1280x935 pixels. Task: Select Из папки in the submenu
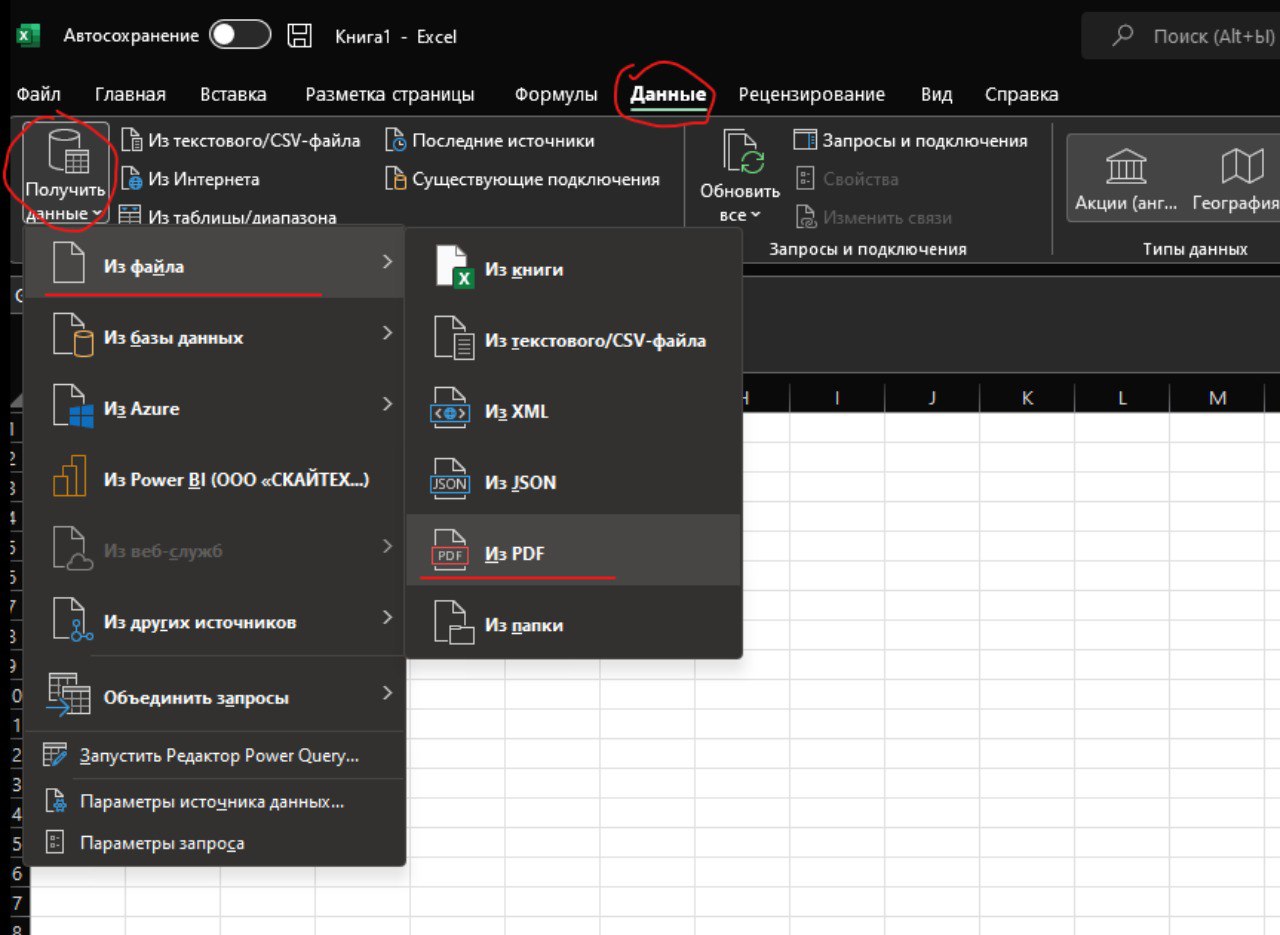(x=573, y=624)
